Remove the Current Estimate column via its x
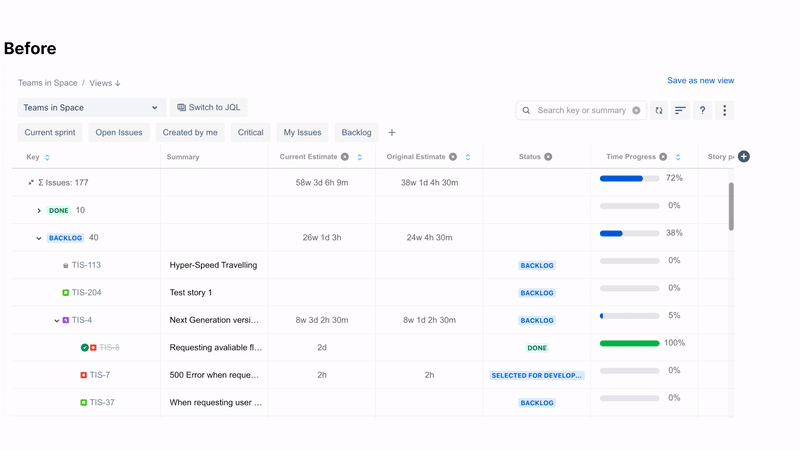 (x=345, y=157)
